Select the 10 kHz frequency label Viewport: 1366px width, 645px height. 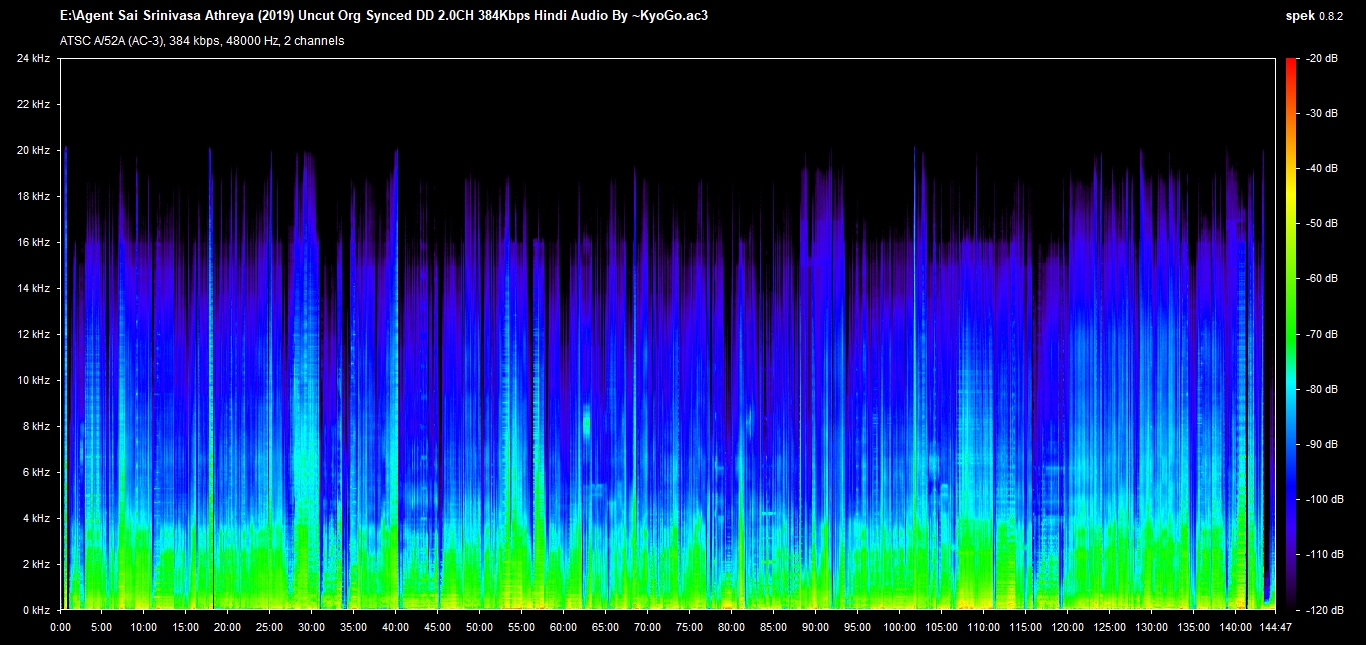pos(33,380)
